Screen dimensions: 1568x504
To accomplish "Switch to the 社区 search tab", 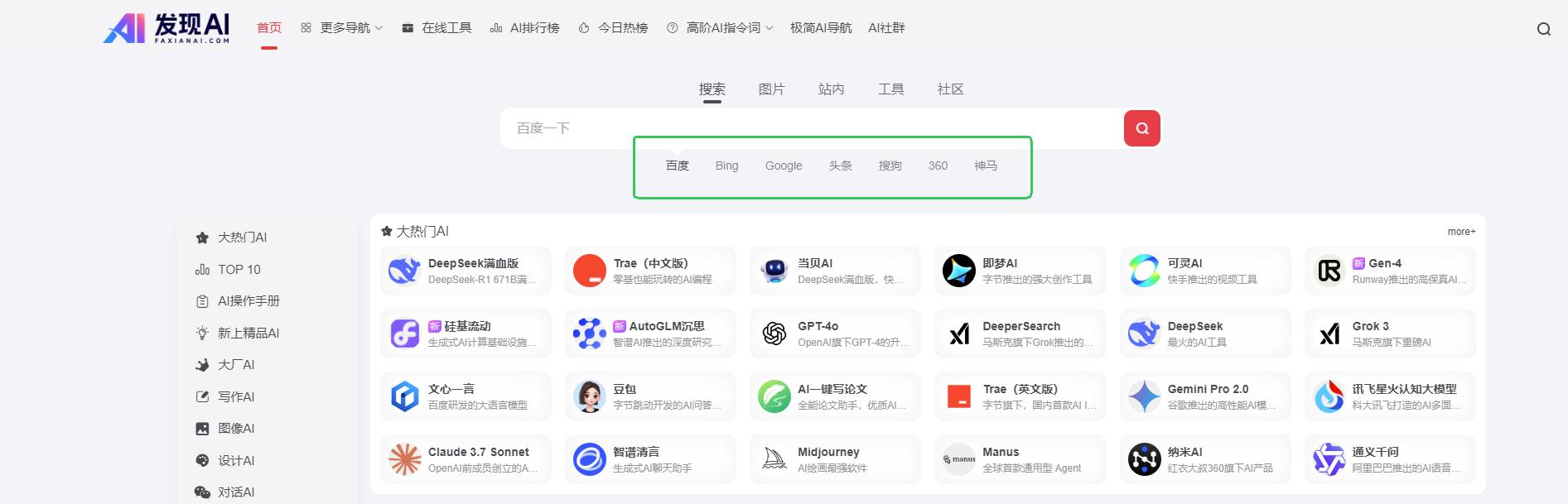I will (x=951, y=89).
